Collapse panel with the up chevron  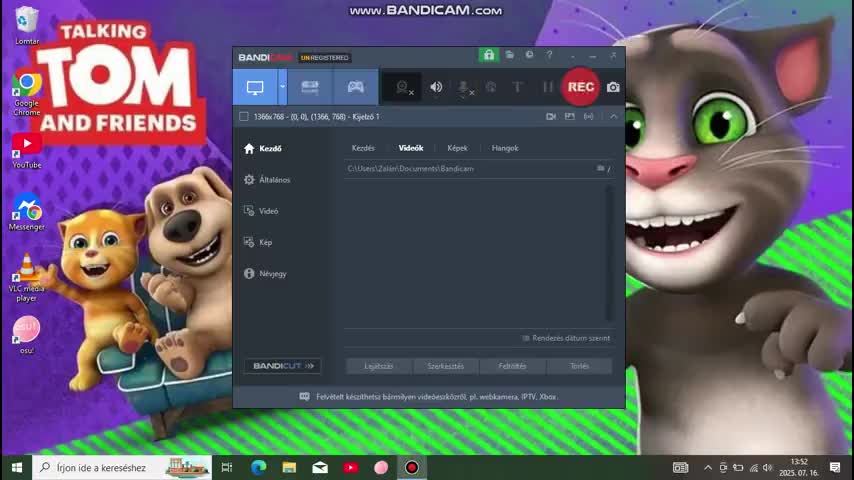coord(613,117)
